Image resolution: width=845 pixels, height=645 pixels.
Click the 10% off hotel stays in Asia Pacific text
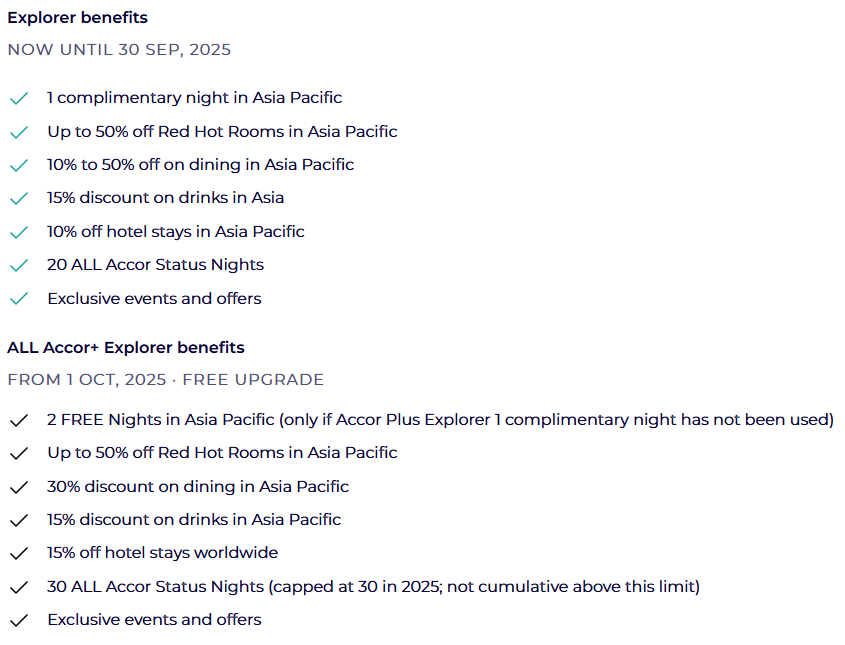coord(176,232)
